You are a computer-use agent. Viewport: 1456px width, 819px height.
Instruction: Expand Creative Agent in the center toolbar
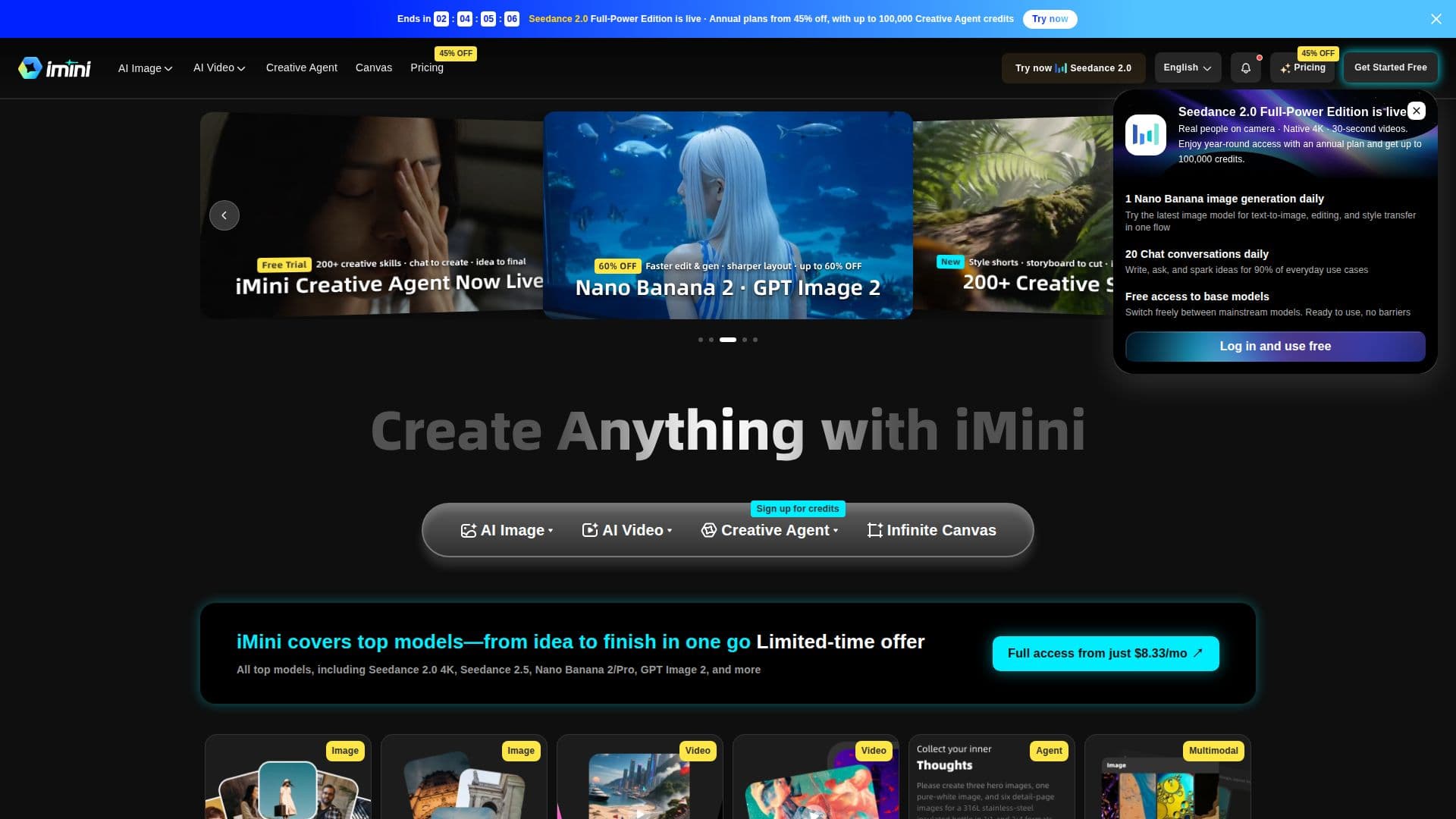point(770,530)
